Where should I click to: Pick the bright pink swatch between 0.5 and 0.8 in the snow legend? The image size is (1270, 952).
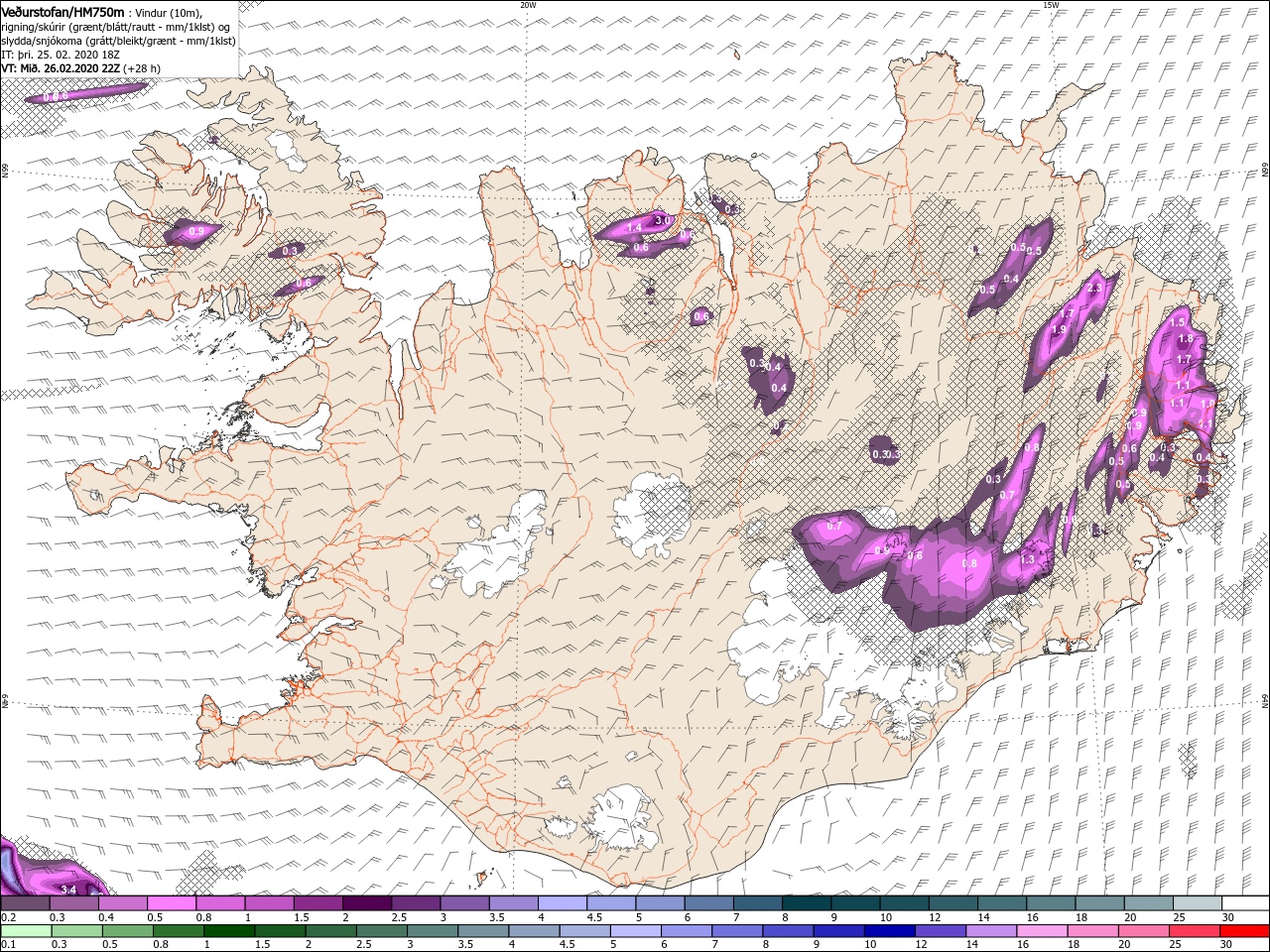(x=171, y=903)
